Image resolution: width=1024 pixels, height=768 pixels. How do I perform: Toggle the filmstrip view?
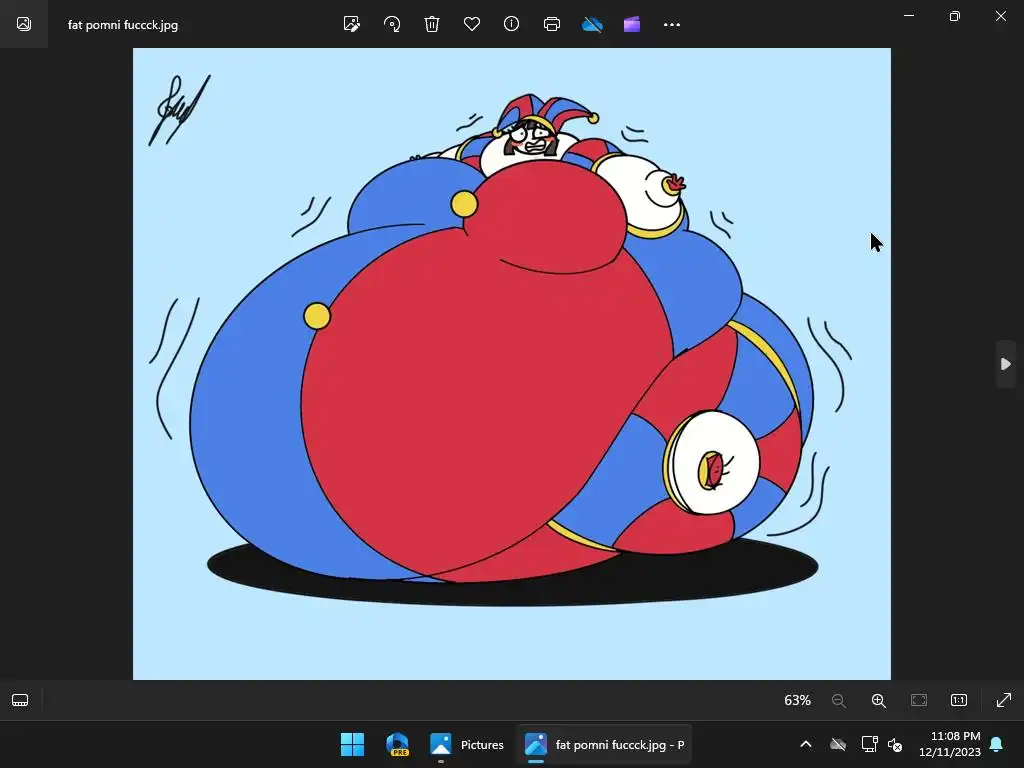click(20, 700)
